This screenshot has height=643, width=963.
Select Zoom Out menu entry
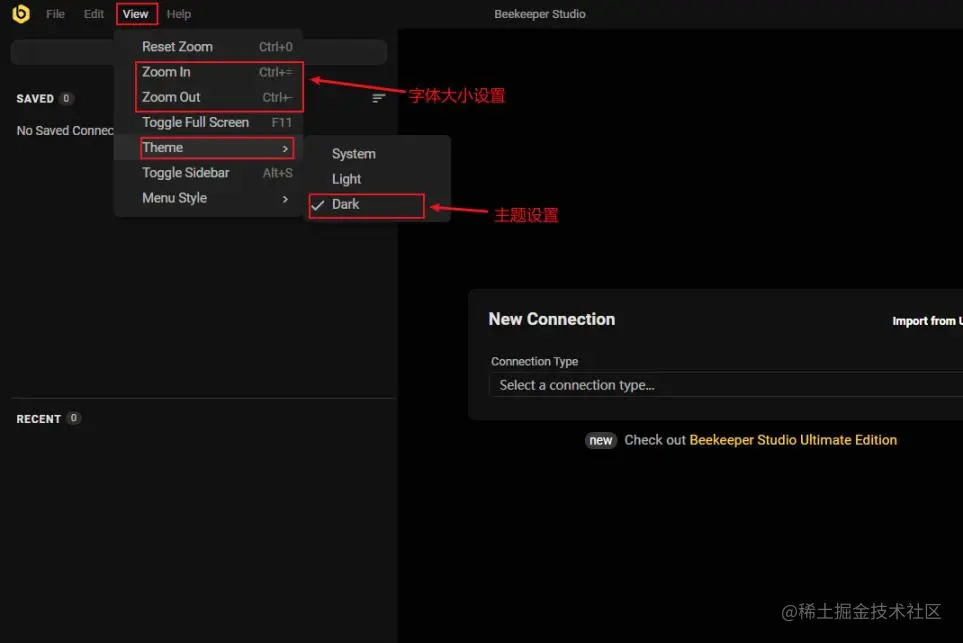(208, 97)
